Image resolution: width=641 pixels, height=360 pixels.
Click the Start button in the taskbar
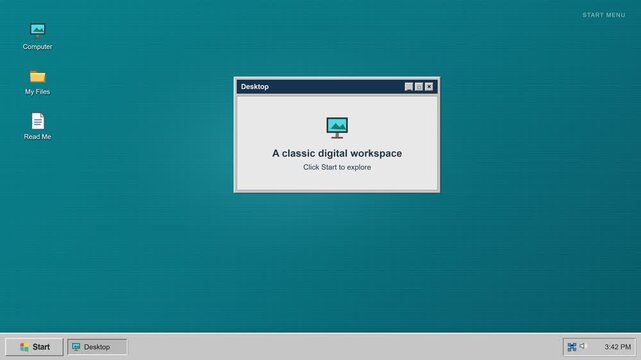[34, 347]
